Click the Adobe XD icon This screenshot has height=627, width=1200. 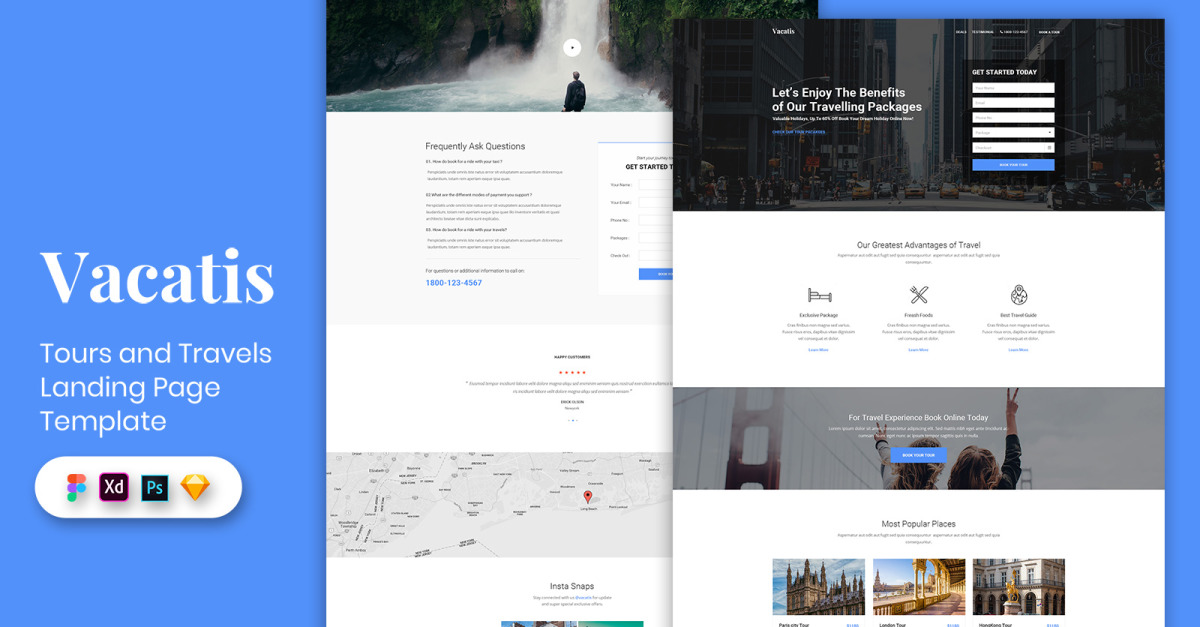[115, 488]
